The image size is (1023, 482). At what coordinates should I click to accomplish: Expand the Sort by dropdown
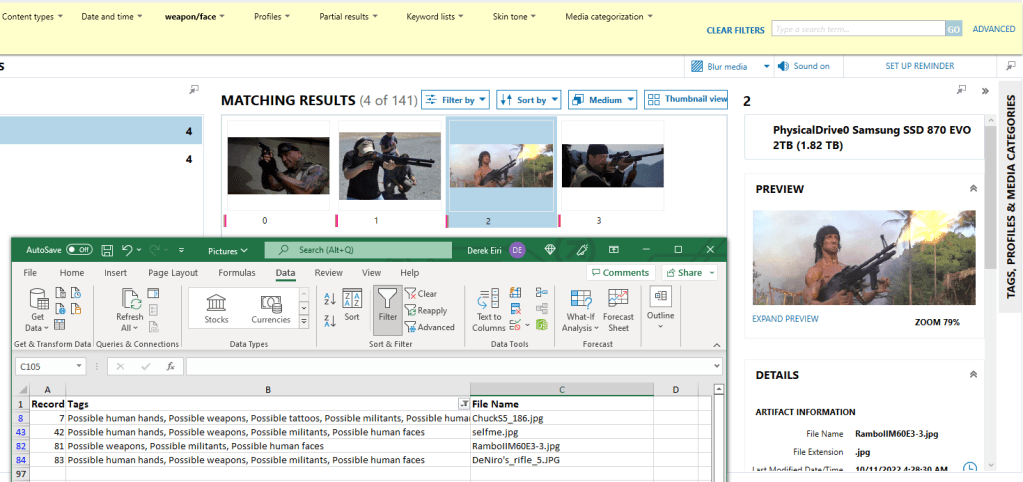coord(528,100)
